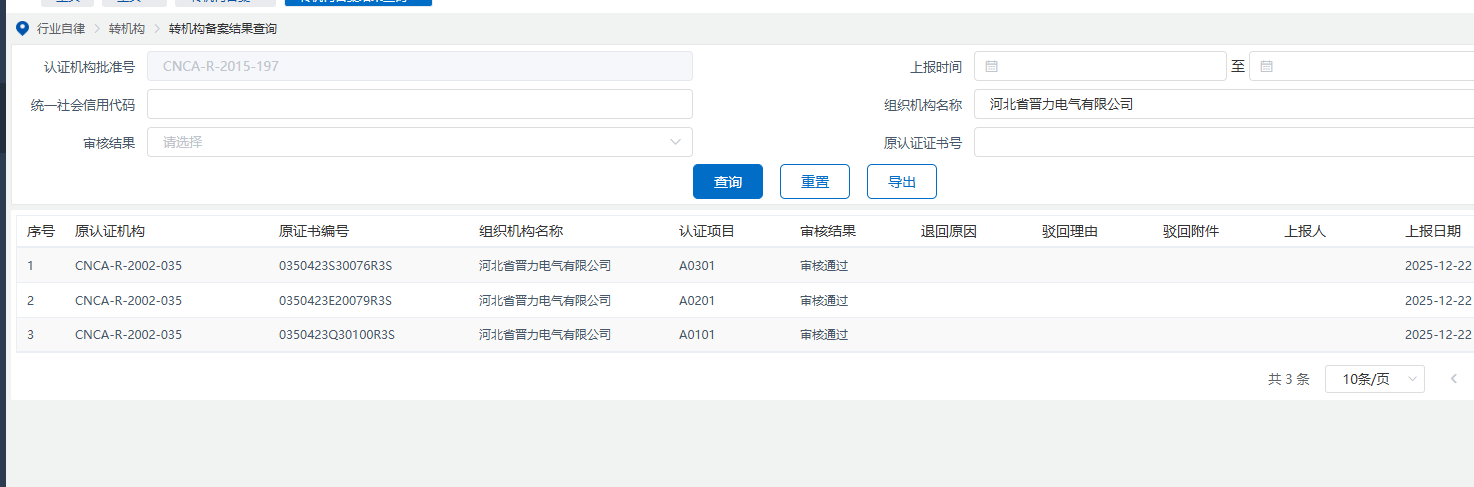Click the 认证机构批准号 field showing CNCA-R-2015-197
Screen dimensions: 1474x487
pos(420,67)
